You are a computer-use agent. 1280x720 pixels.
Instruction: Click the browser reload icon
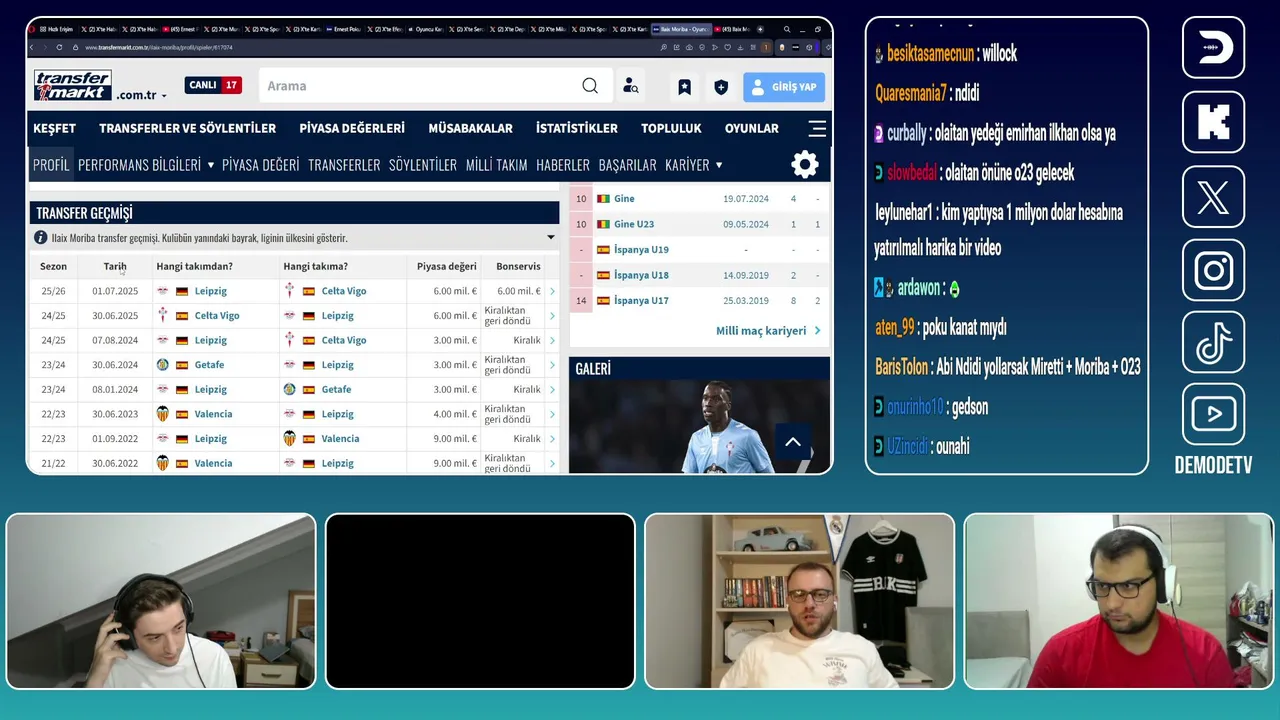tap(57, 47)
